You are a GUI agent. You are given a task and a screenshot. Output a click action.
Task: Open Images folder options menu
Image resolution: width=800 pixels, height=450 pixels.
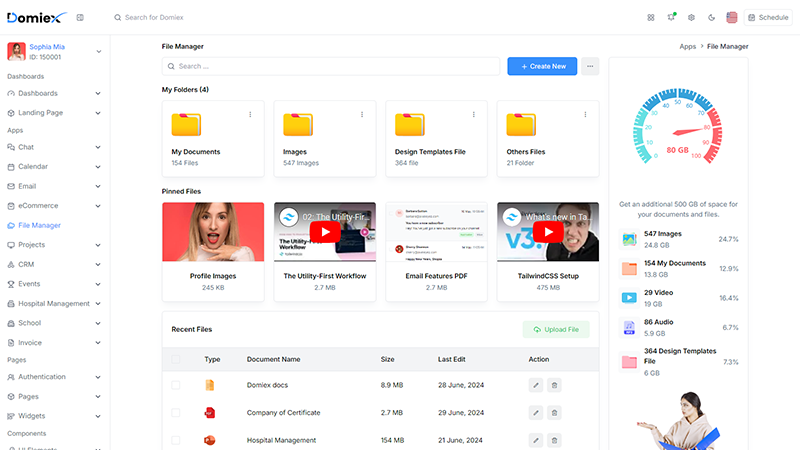[x=362, y=114]
